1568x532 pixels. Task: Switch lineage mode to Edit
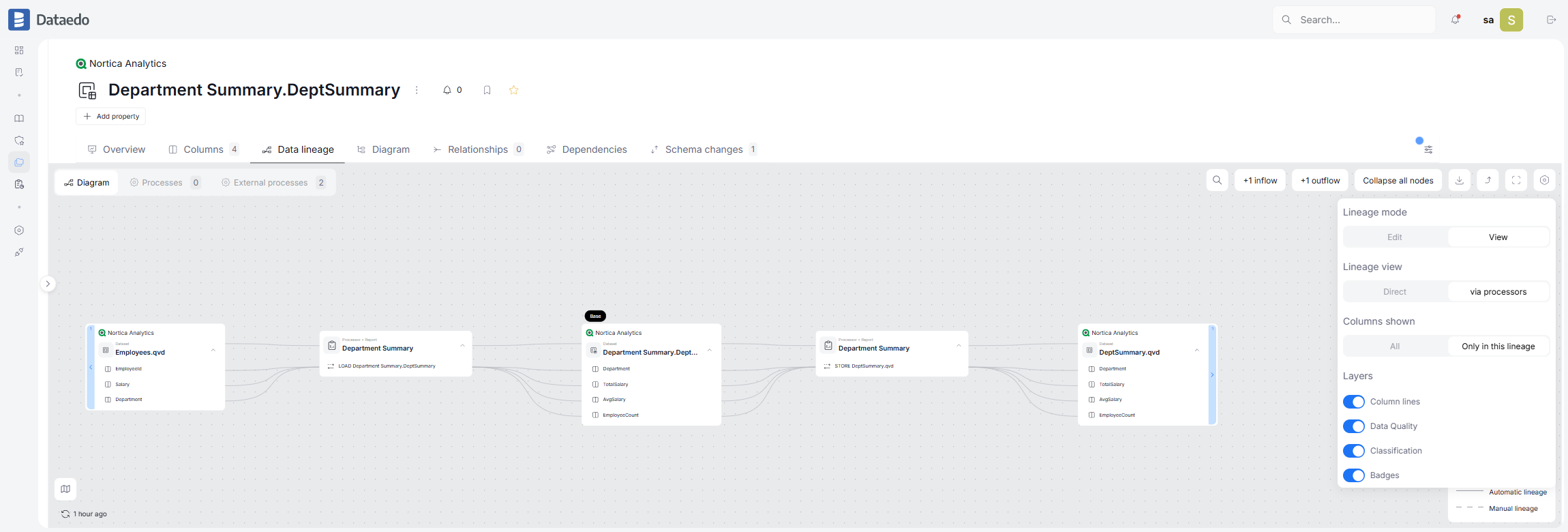tap(1395, 237)
